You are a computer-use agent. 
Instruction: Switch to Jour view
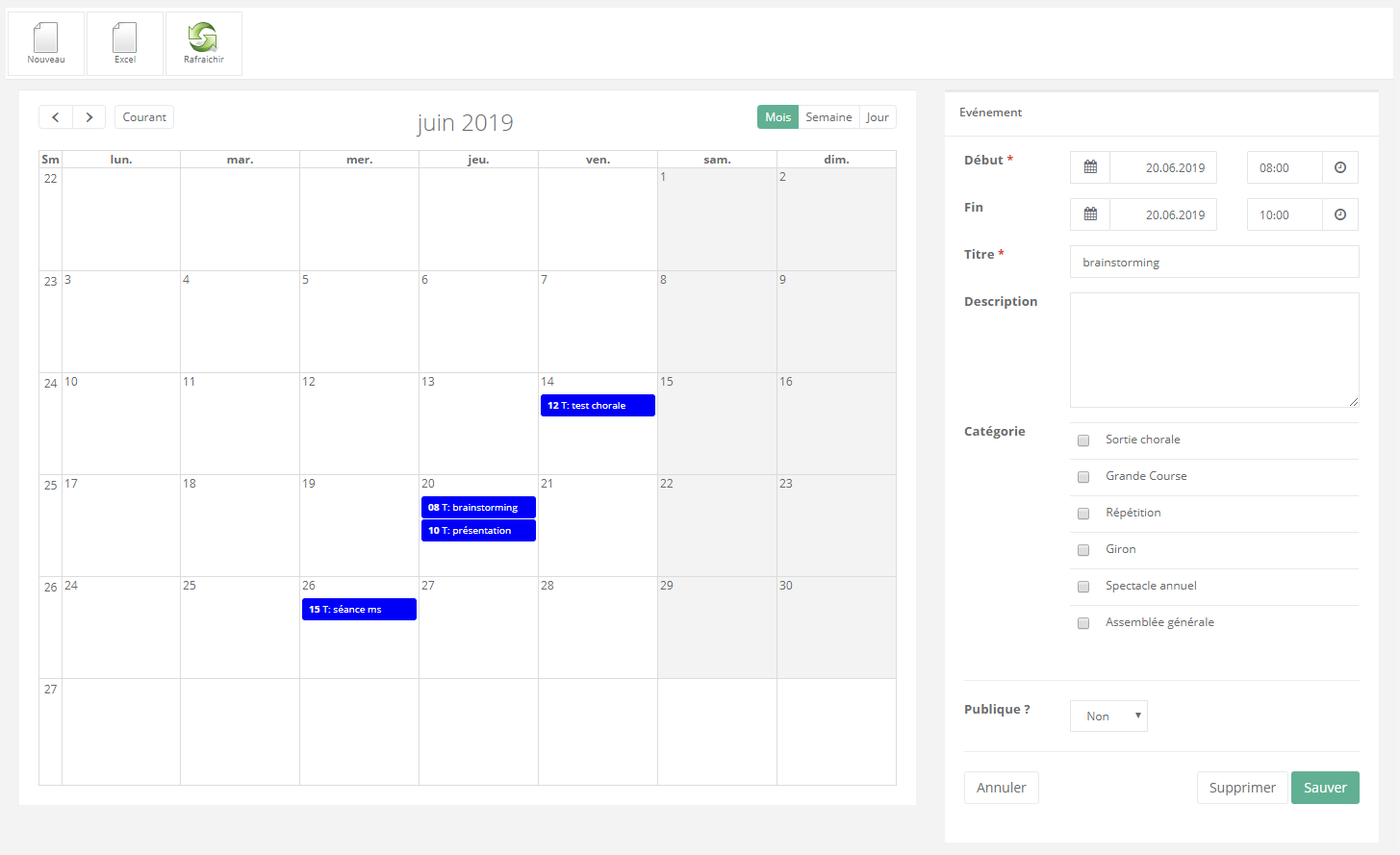click(x=878, y=117)
